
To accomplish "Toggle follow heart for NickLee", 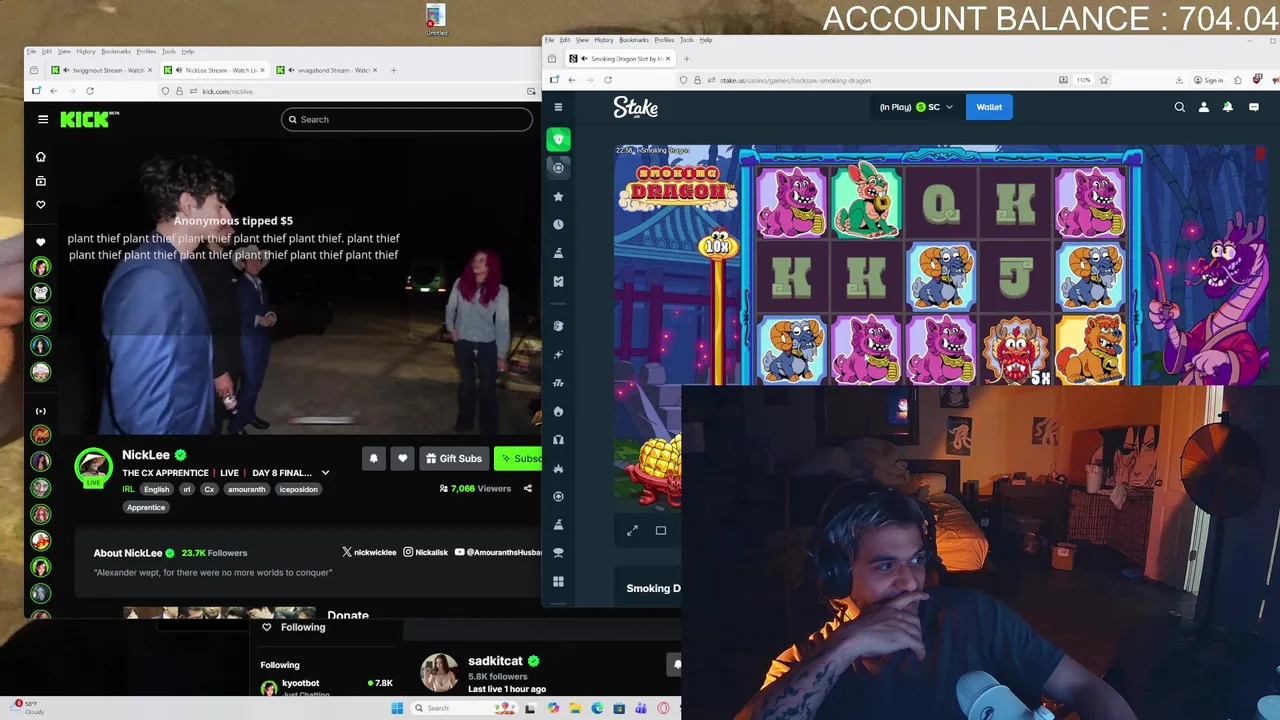I will (x=403, y=458).
